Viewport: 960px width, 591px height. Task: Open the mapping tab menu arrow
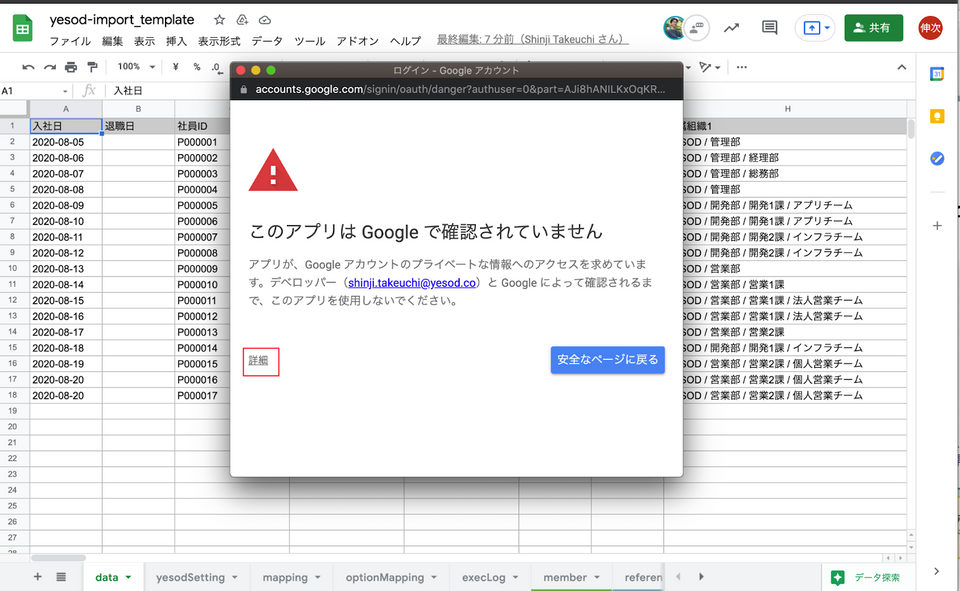pyautogui.click(x=318, y=577)
